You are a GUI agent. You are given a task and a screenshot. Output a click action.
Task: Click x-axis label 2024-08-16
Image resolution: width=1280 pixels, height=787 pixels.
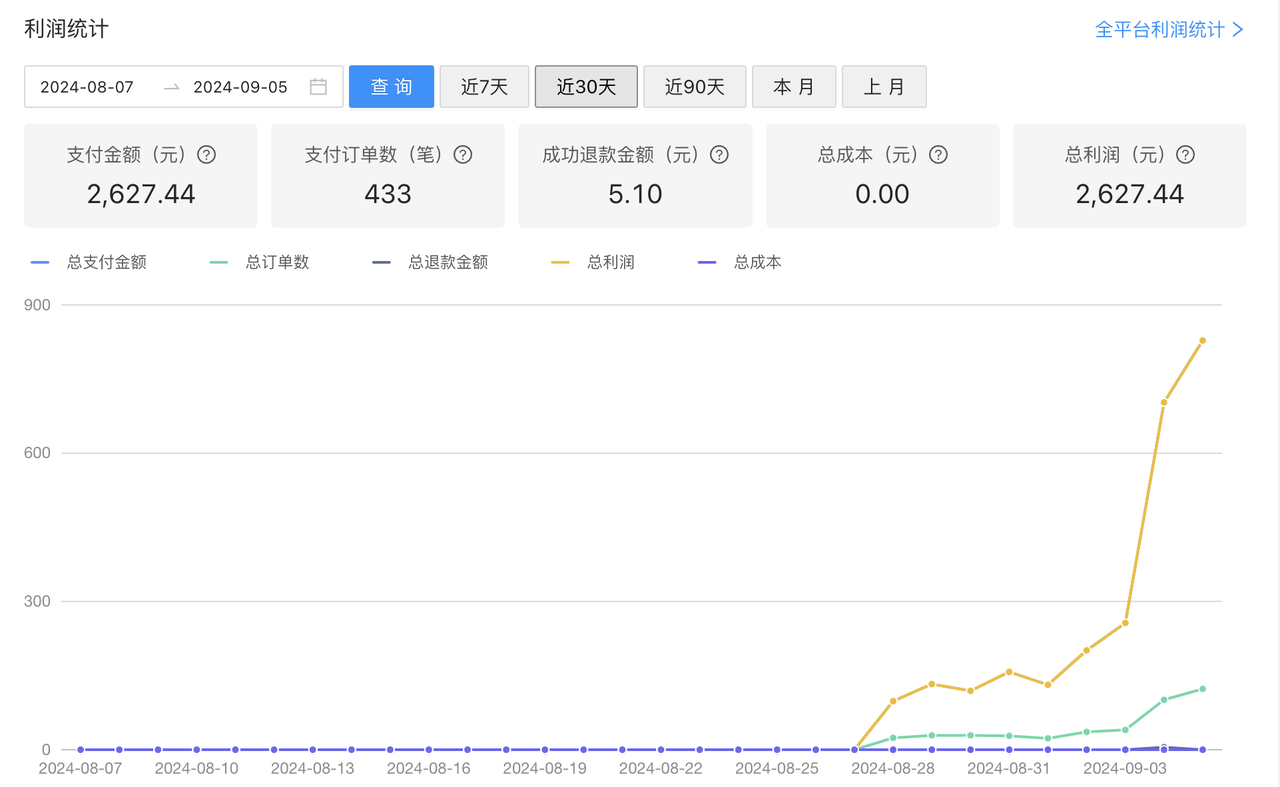click(x=428, y=769)
